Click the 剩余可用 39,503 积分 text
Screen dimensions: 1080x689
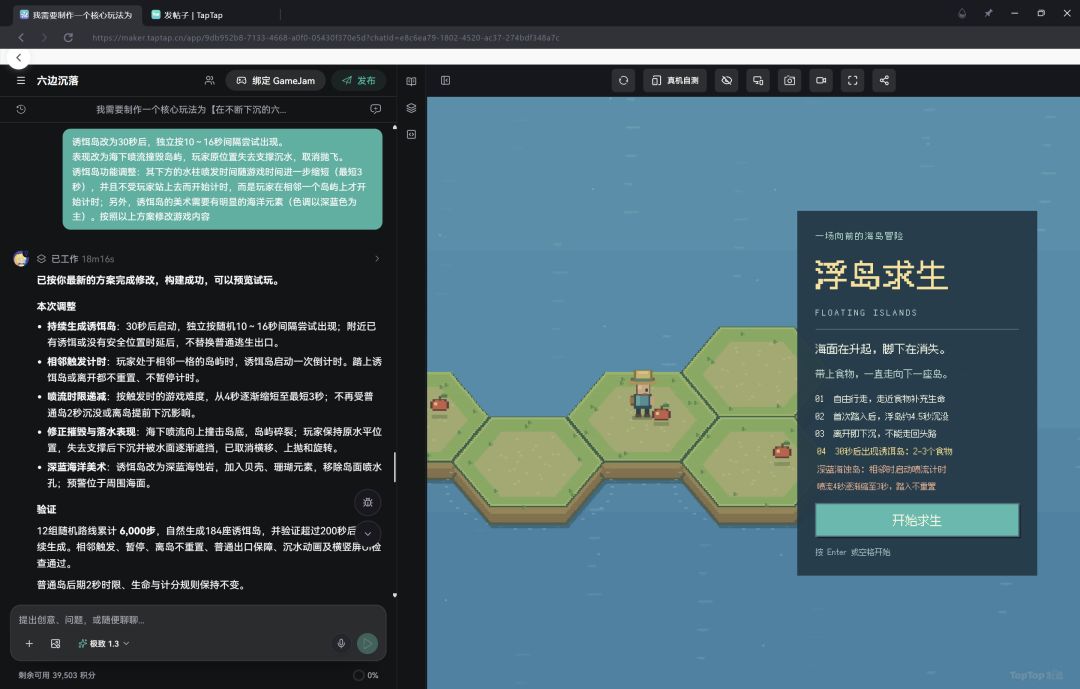pos(57,675)
